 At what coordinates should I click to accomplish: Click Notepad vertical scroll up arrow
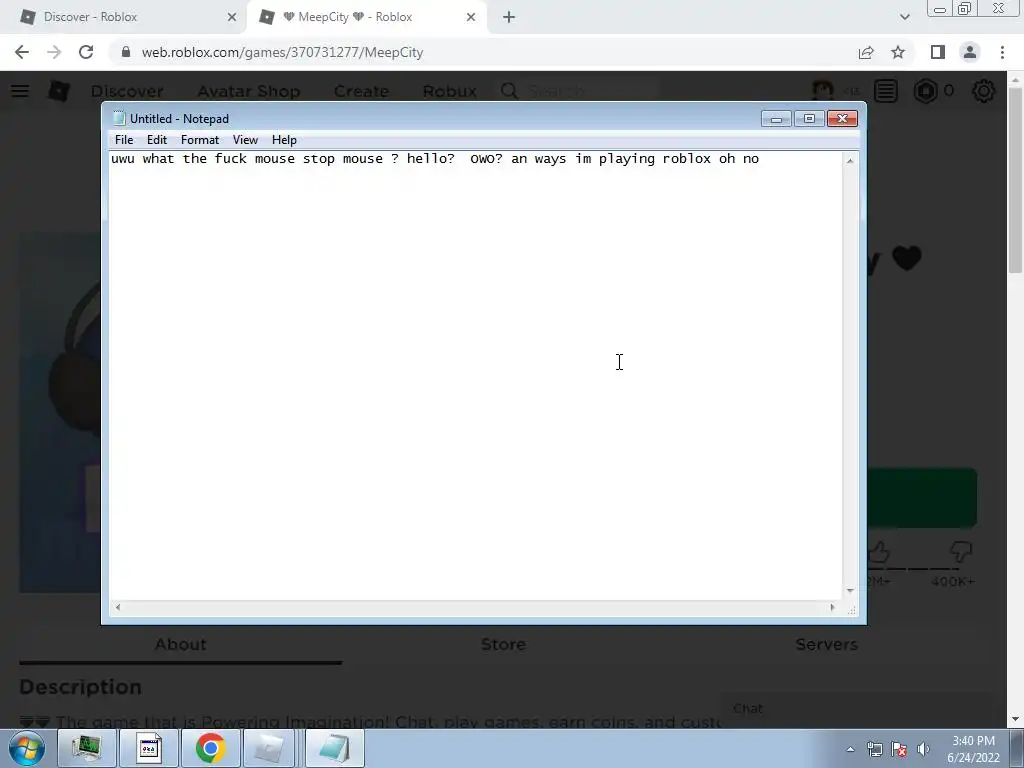click(x=850, y=161)
